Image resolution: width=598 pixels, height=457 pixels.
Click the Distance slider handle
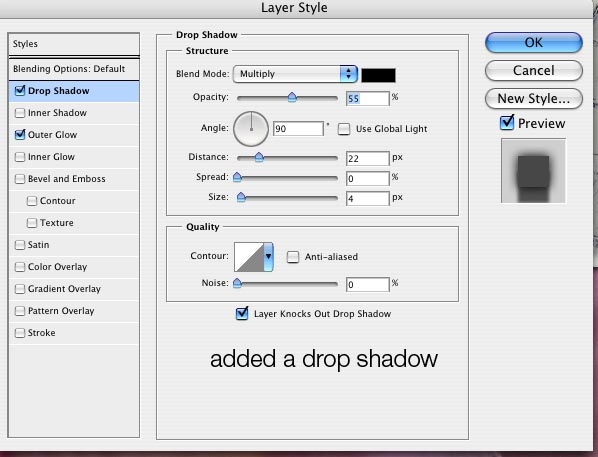pos(259,157)
